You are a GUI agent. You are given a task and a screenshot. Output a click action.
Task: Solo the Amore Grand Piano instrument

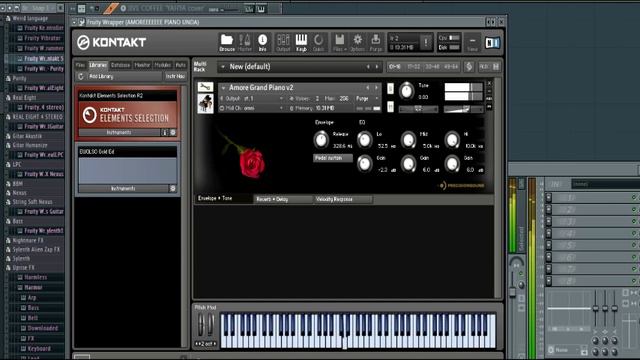coord(391,88)
